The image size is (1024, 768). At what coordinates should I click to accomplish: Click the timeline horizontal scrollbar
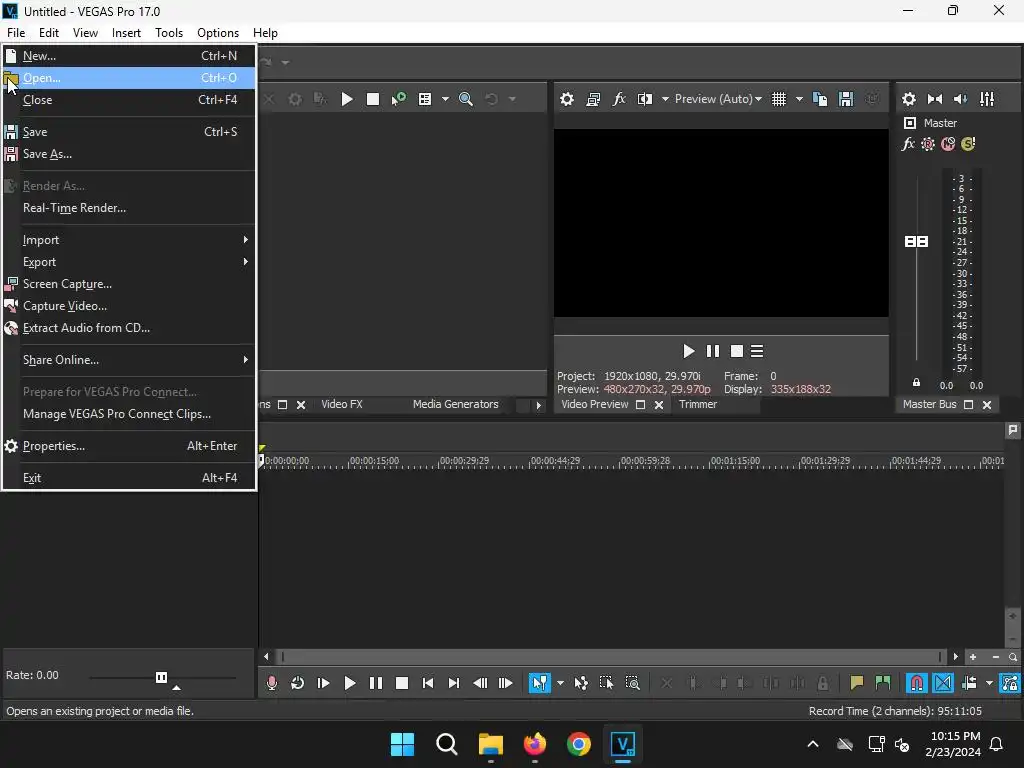click(611, 657)
